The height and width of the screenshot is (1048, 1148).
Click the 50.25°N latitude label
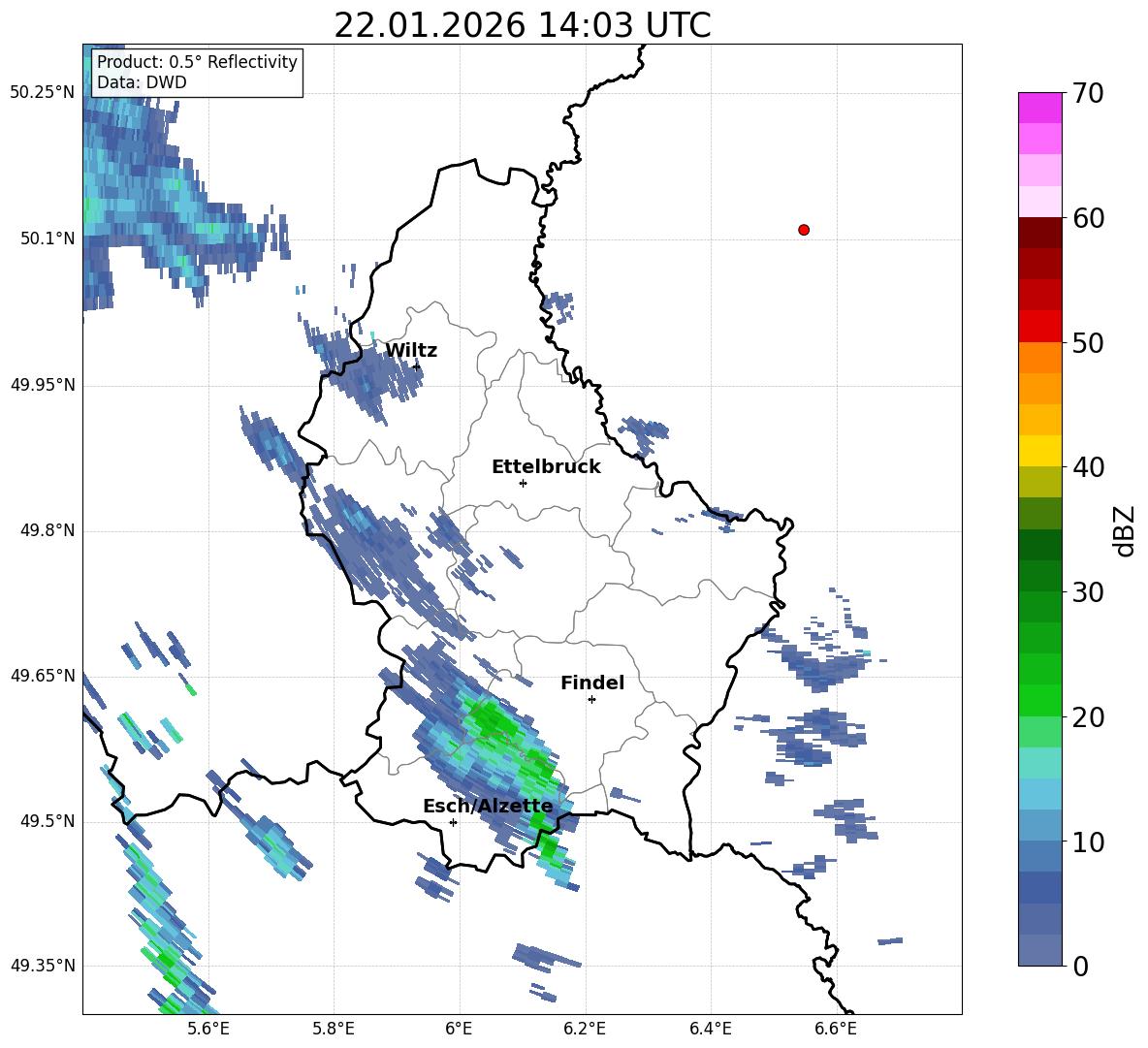click(x=43, y=93)
